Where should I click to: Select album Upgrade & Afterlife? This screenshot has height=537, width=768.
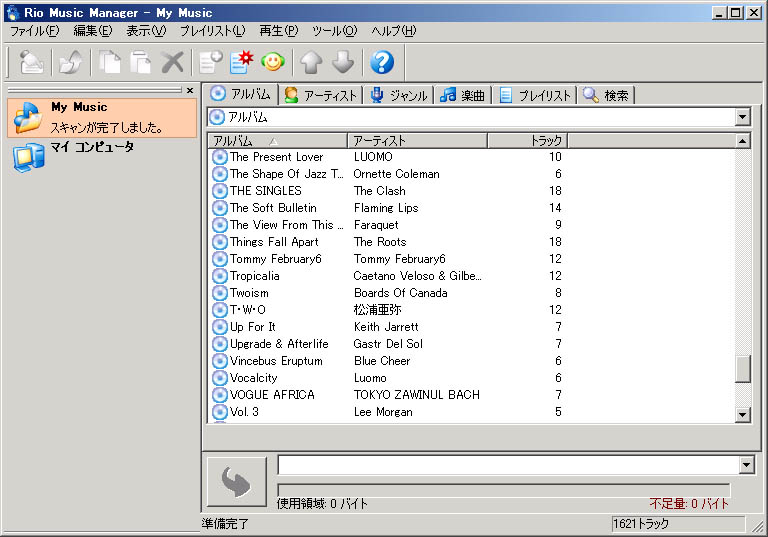click(279, 344)
